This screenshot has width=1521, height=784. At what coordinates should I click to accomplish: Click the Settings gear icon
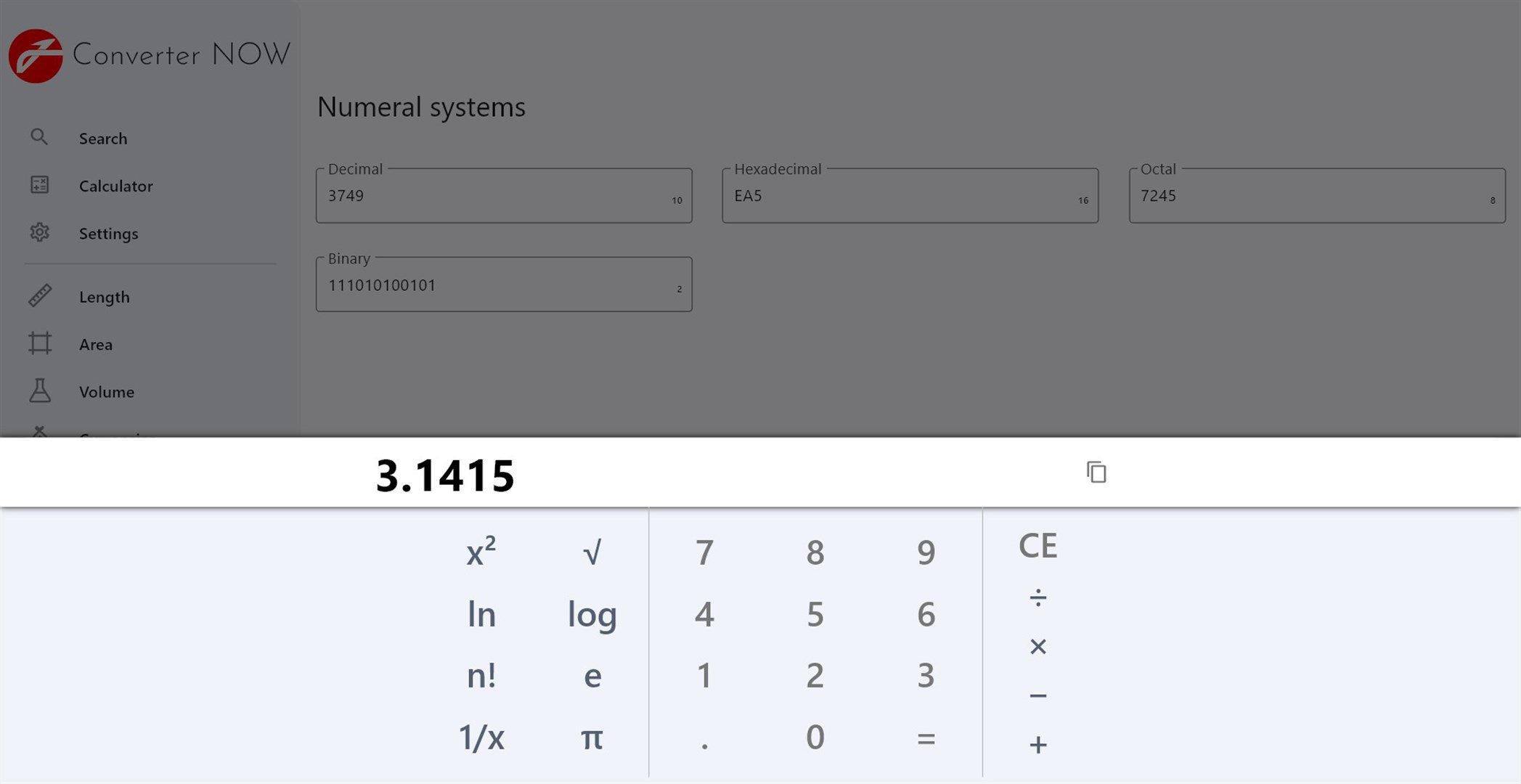pos(39,232)
